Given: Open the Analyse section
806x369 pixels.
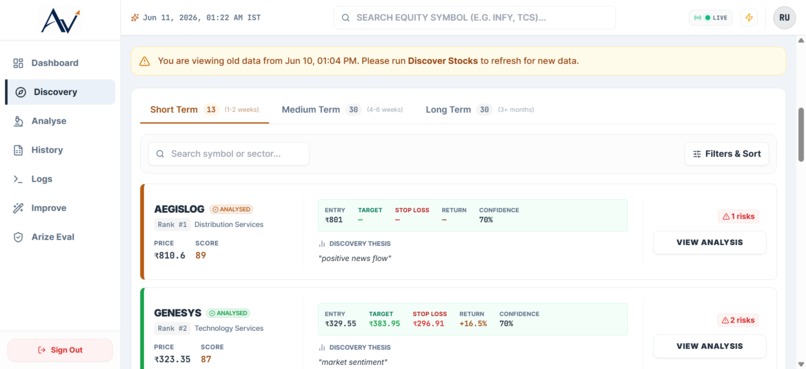Looking at the screenshot, I should (x=60, y=121).
